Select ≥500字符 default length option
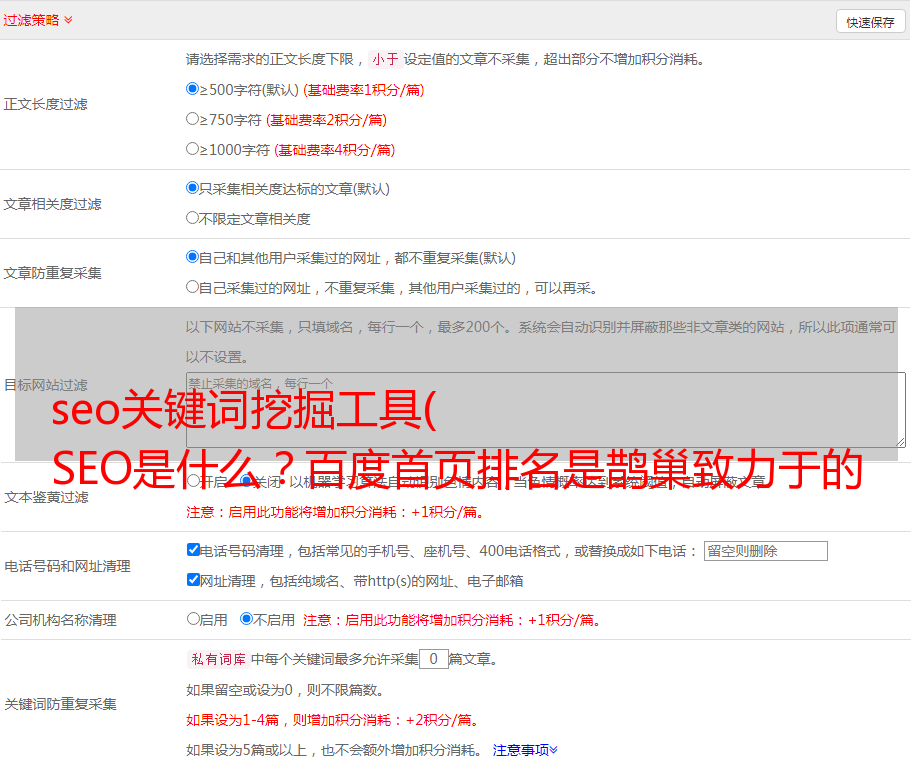912x768 pixels. click(x=193, y=89)
